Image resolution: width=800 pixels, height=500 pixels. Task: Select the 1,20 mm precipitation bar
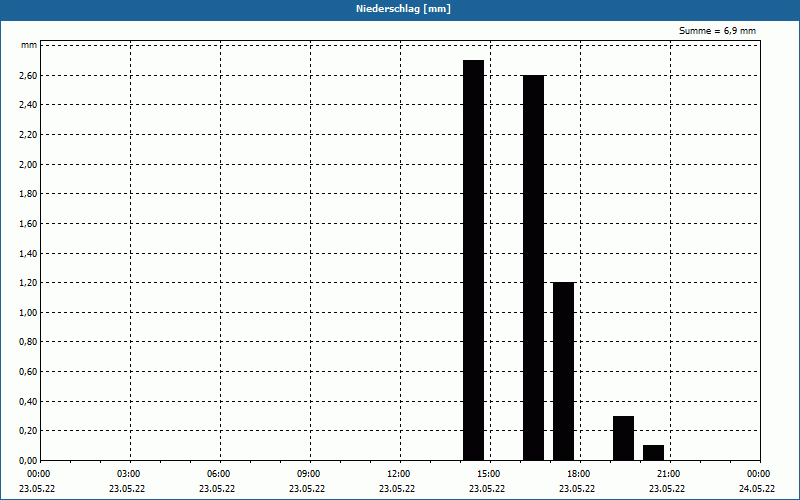(563, 371)
